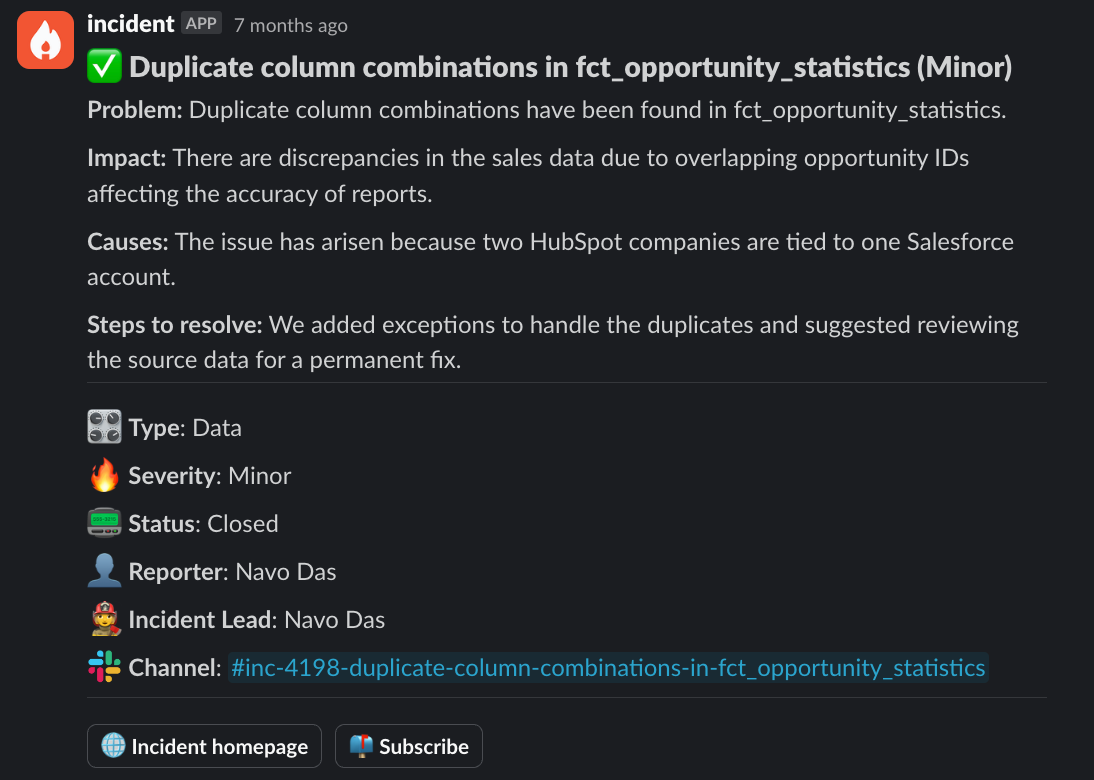Click the Status pager emoji icon
This screenshot has height=780, width=1094.
[104, 524]
